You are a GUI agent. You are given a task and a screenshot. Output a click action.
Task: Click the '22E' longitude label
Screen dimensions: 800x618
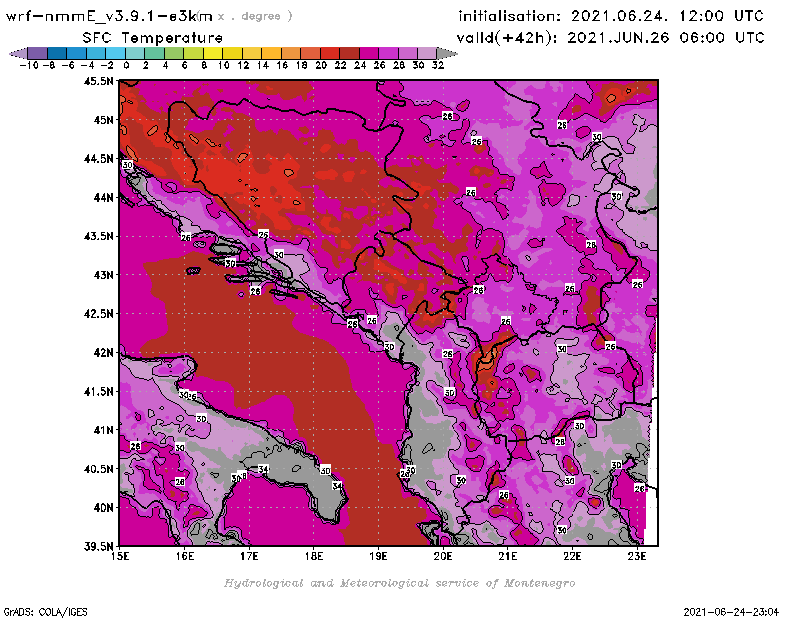point(572,556)
